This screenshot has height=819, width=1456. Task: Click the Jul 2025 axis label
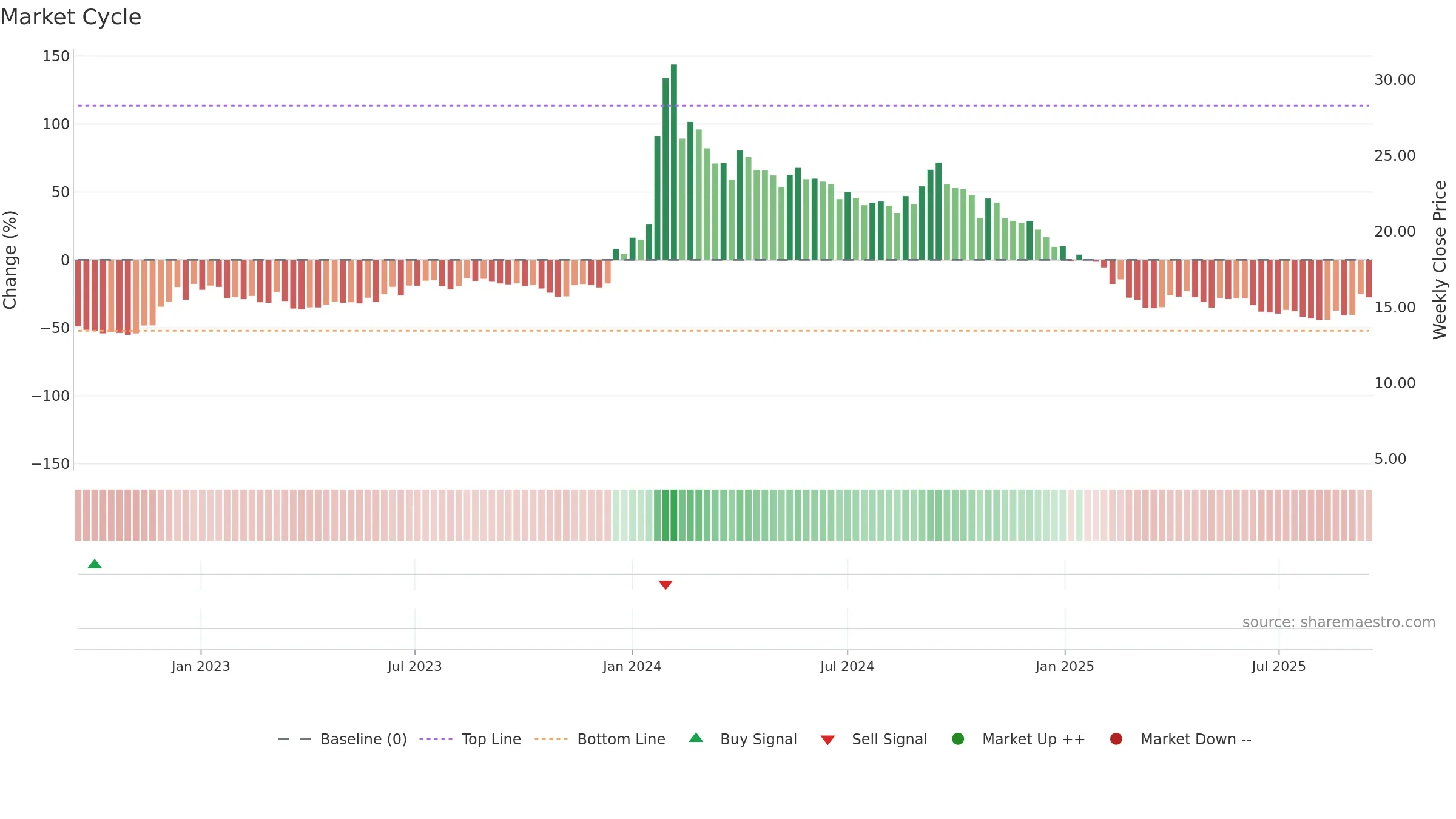pos(1279,667)
